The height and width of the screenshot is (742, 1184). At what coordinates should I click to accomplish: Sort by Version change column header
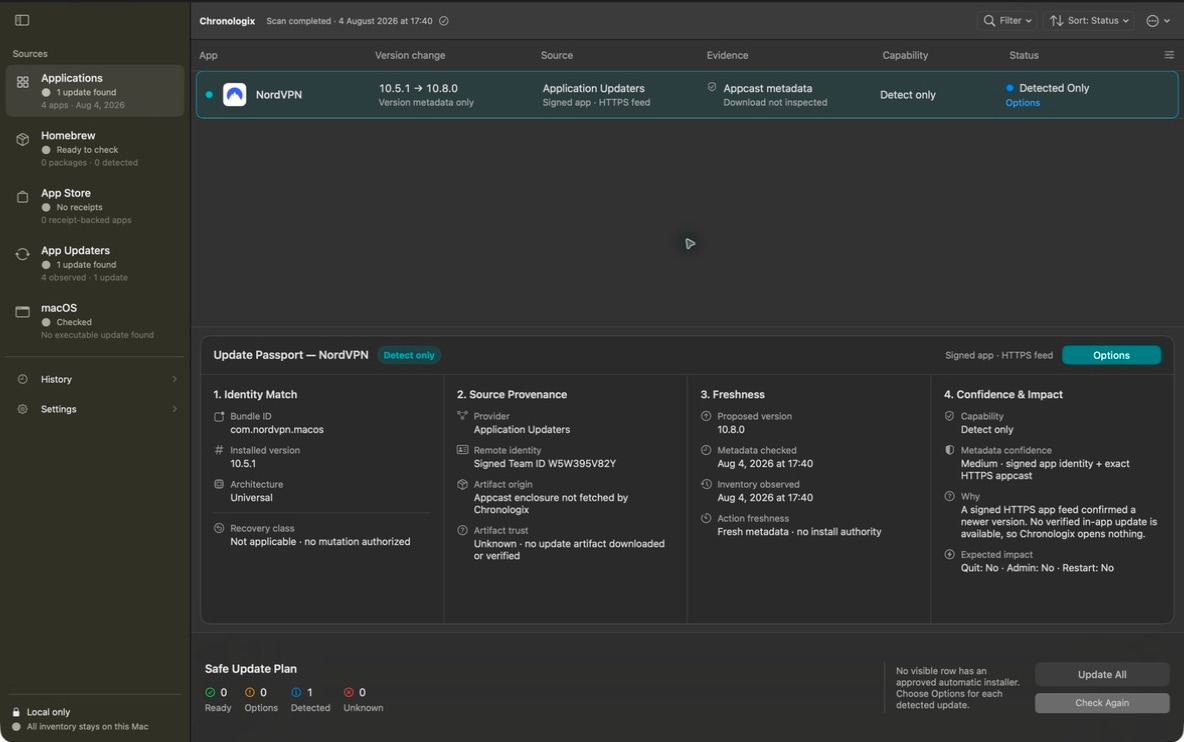tap(410, 55)
